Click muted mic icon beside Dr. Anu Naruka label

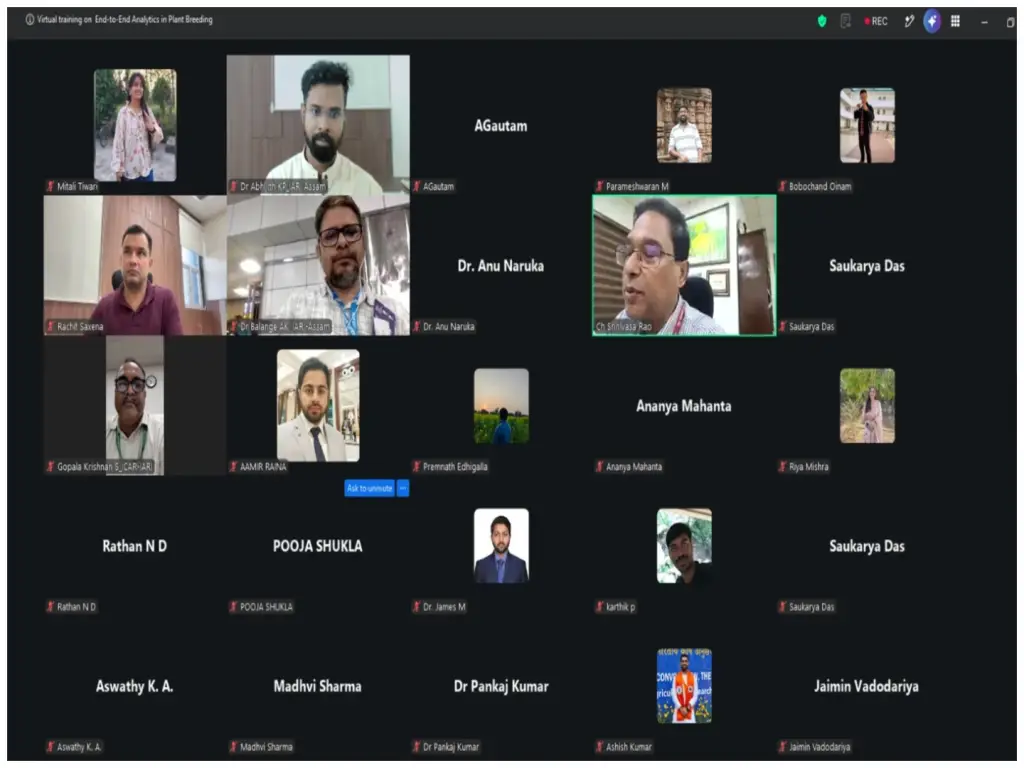tap(417, 326)
